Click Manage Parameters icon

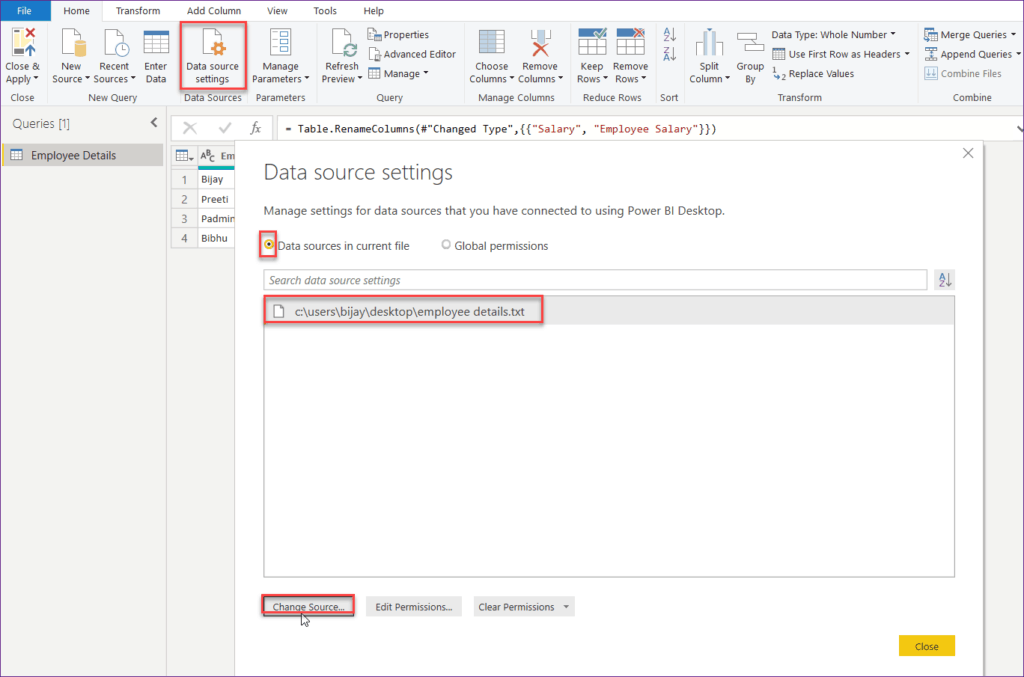click(280, 42)
